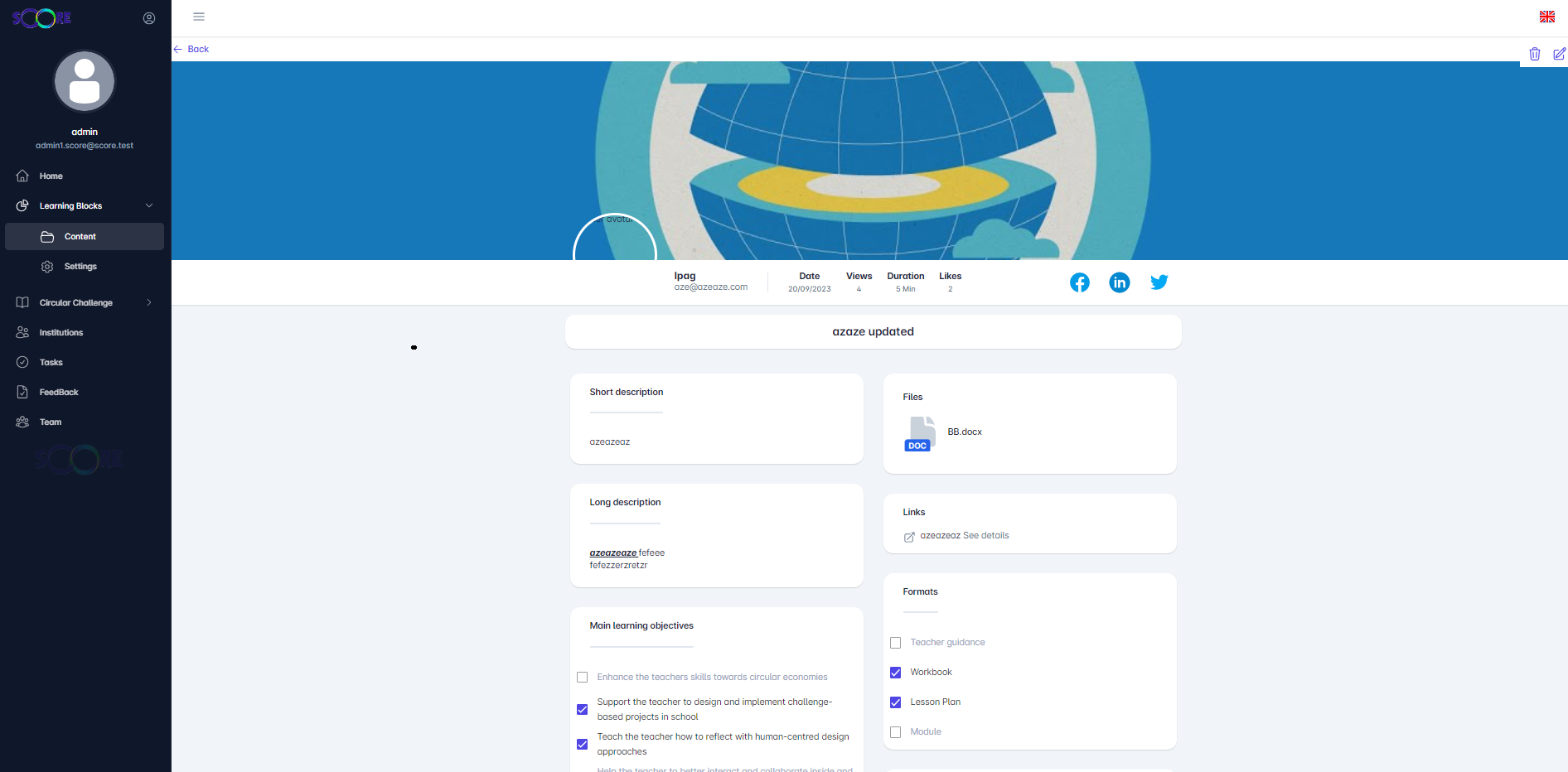Viewport: 1568px width, 772px height.
Task: Share on Facebook icon
Action: [1079, 282]
